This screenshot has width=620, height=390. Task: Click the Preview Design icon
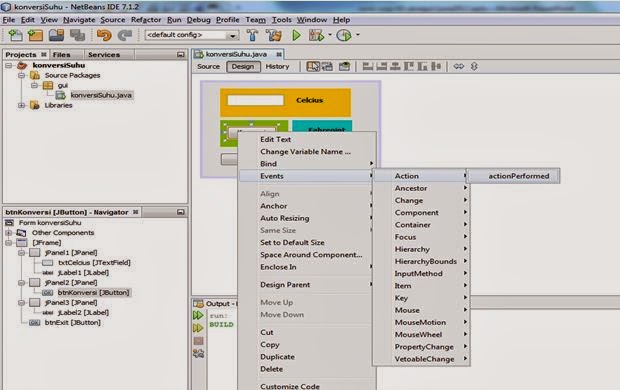344,66
